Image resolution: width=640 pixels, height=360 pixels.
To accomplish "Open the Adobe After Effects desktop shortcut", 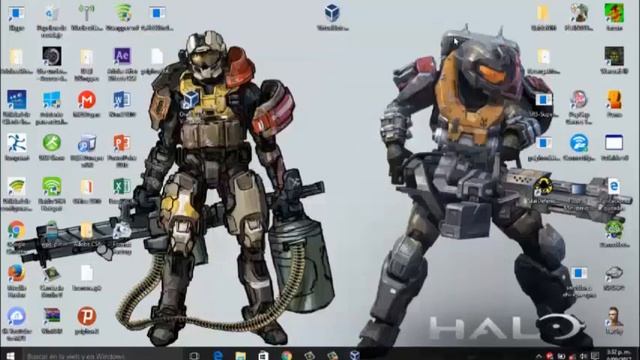I will (122, 56).
